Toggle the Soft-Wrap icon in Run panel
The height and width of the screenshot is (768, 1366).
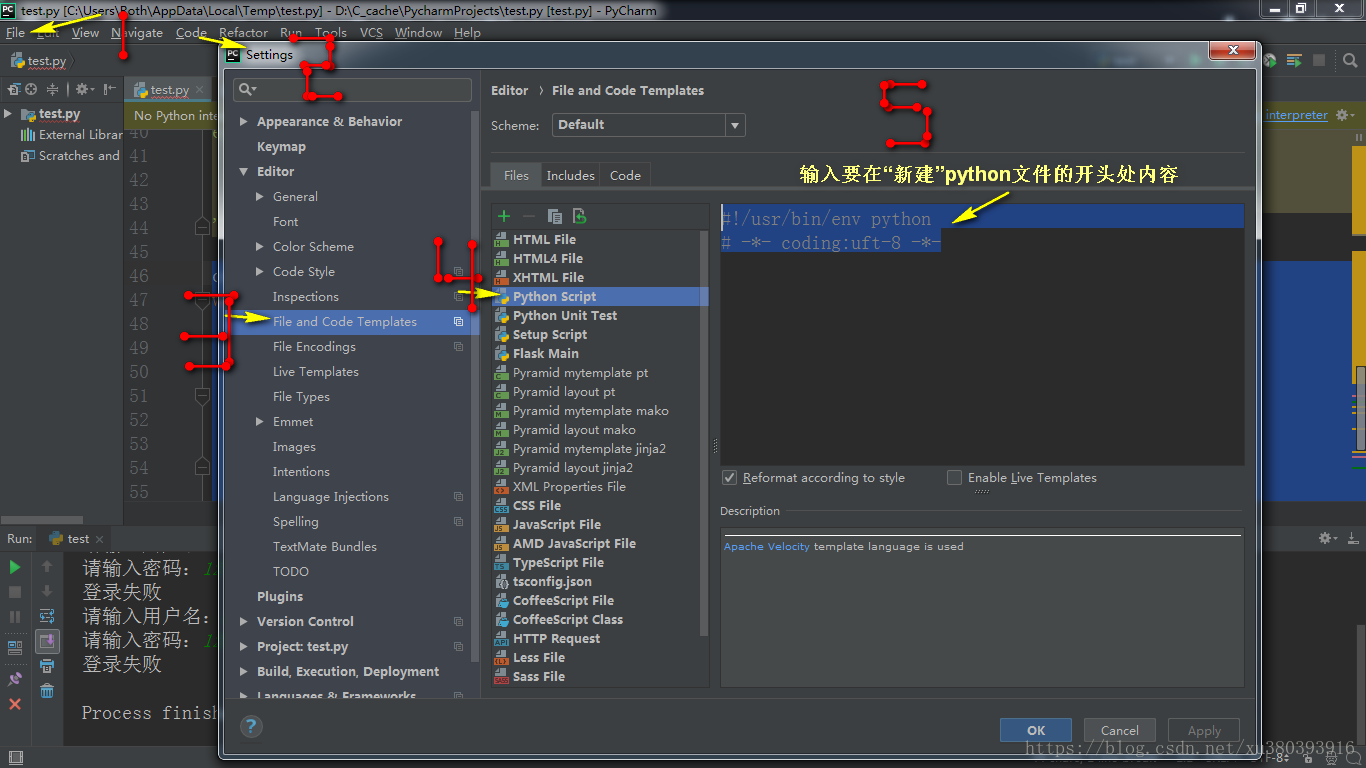click(x=47, y=616)
